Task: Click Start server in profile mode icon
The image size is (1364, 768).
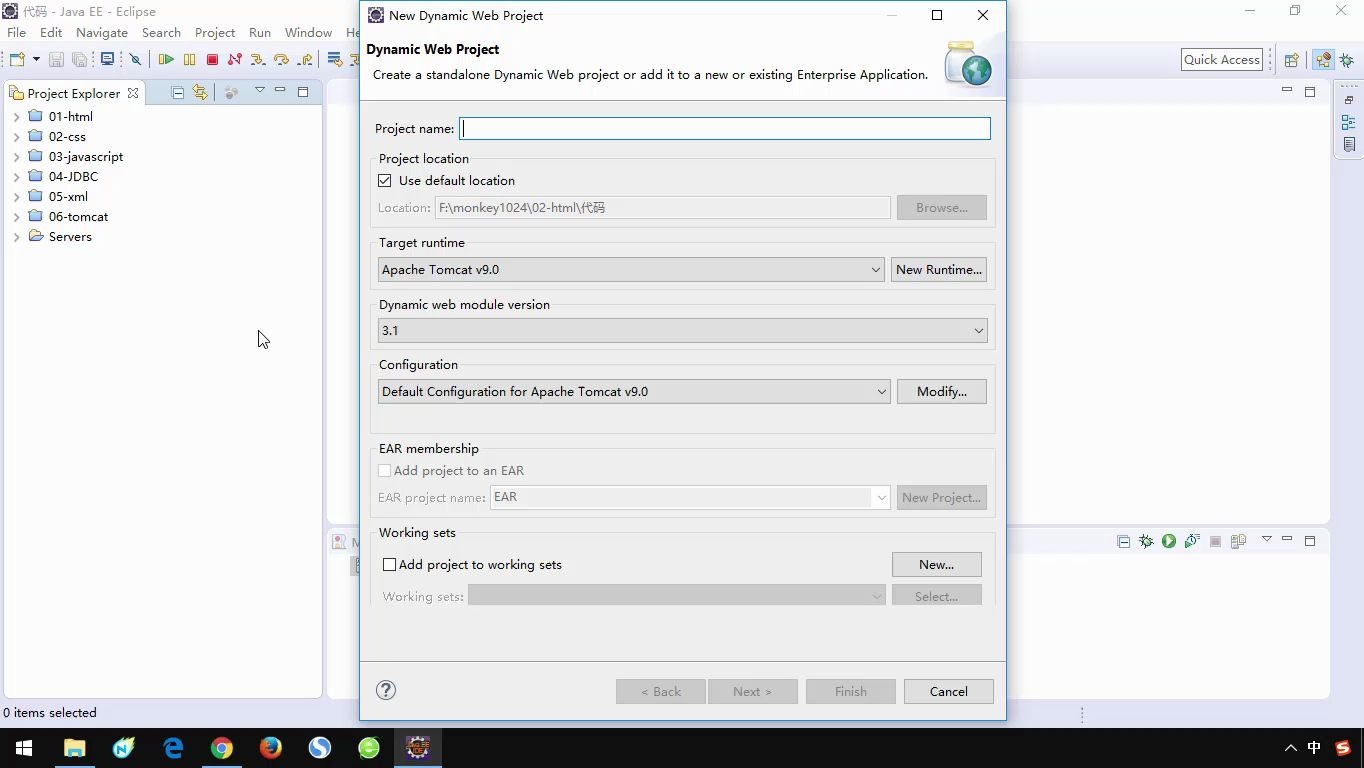Action: (1192, 541)
